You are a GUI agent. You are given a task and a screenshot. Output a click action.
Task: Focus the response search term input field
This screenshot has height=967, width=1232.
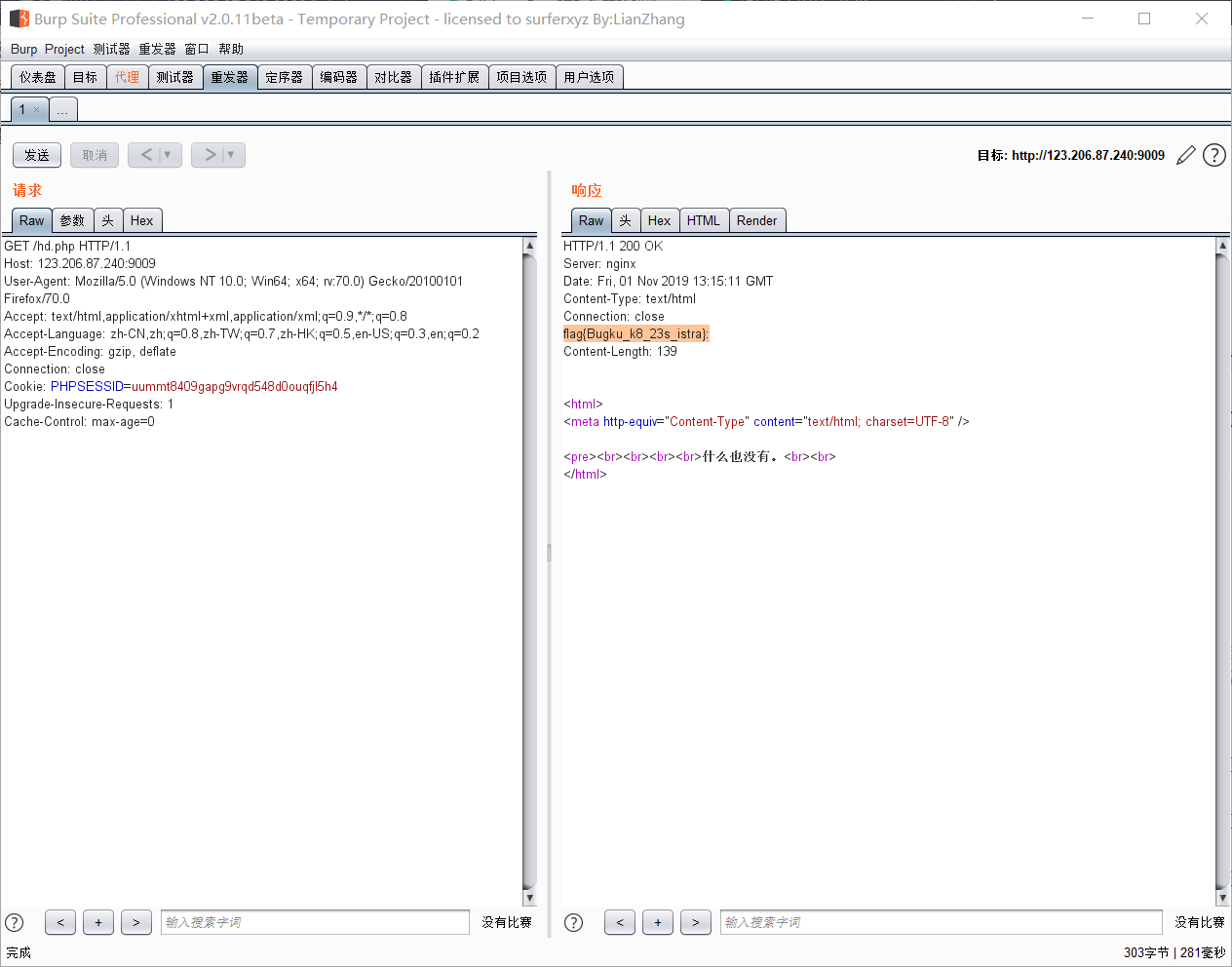pos(942,922)
